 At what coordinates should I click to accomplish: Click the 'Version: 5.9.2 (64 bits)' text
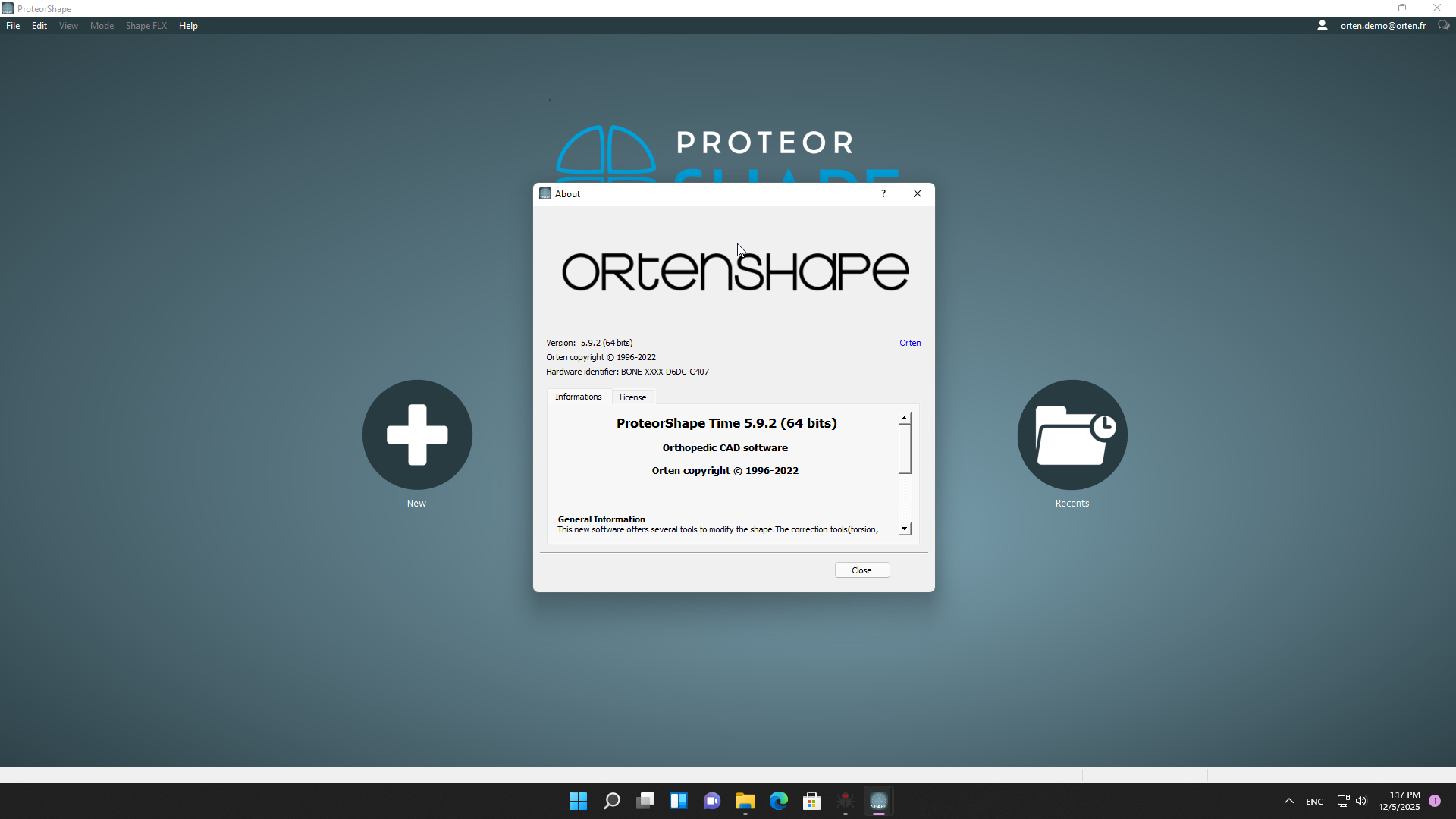point(589,343)
